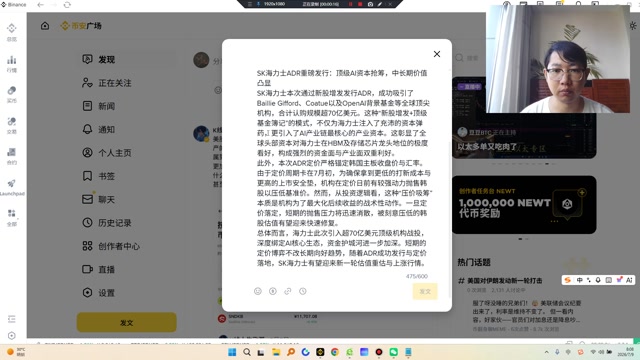The height and width of the screenshot is (360, 640).
Task: Close the post composer dialog
Action: point(437,54)
